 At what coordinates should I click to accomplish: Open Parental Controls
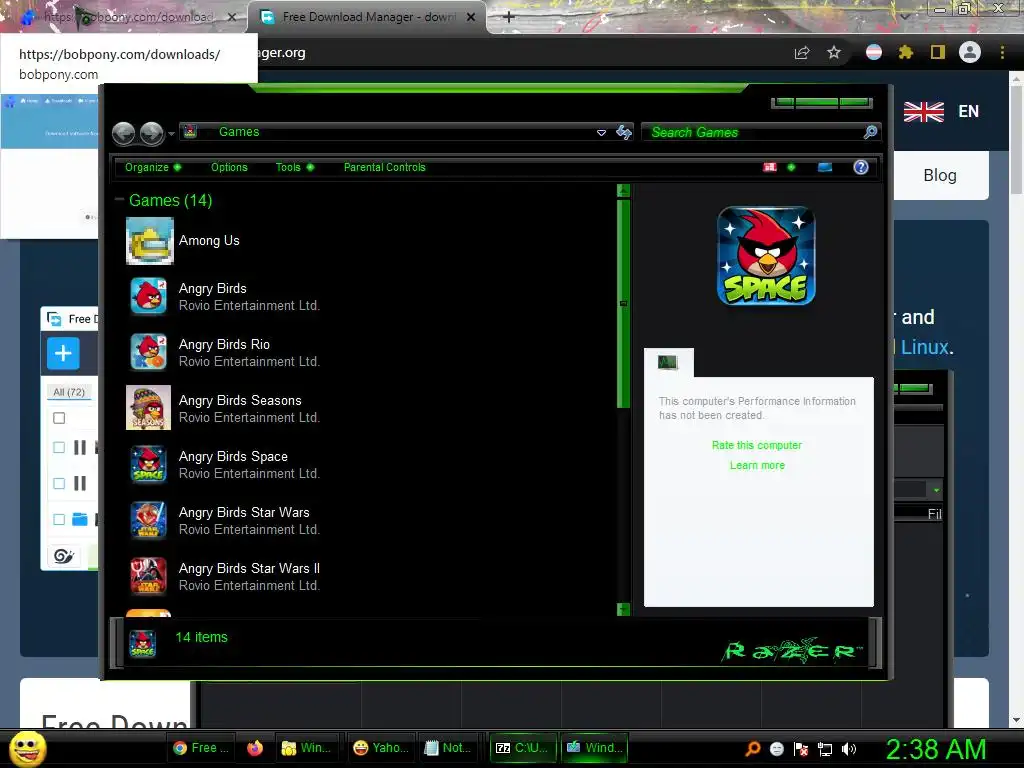(385, 167)
